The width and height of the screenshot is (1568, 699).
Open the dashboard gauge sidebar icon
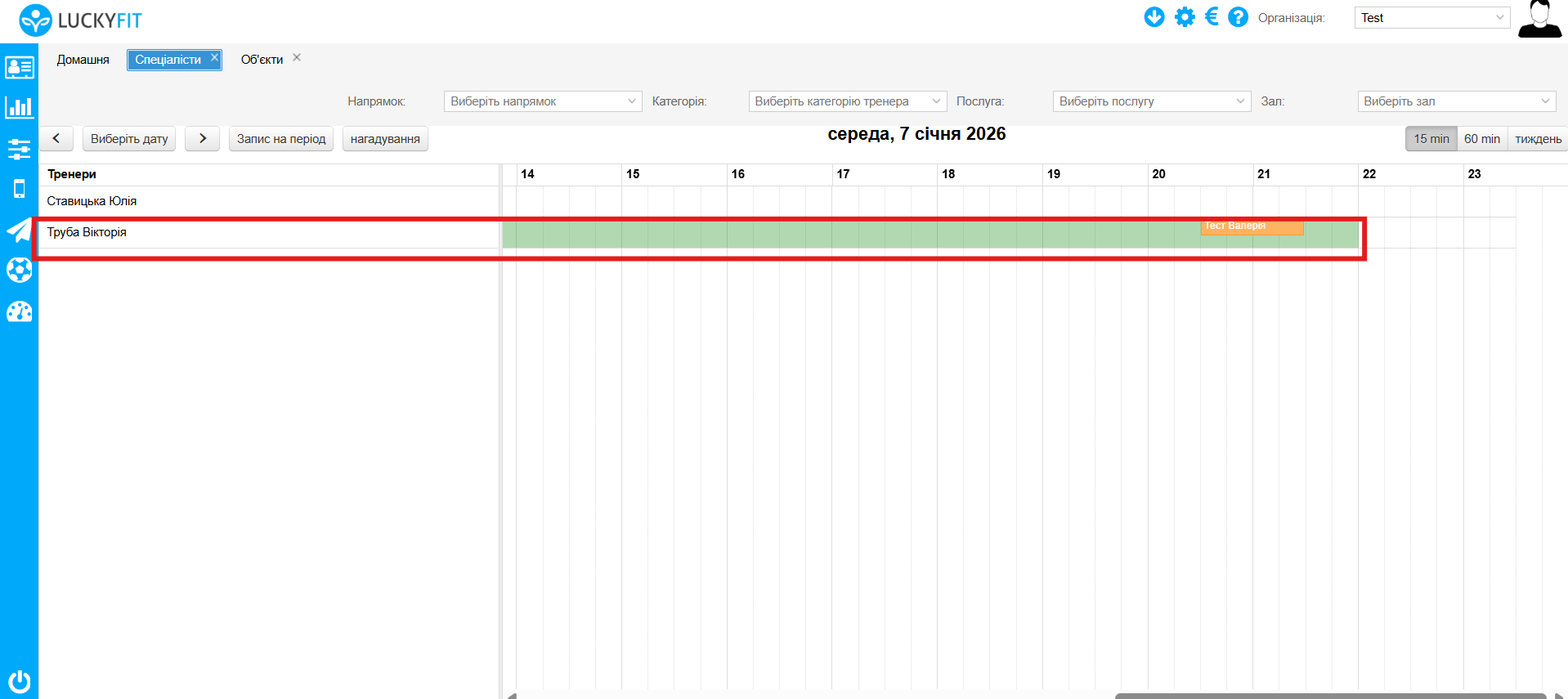(x=19, y=311)
